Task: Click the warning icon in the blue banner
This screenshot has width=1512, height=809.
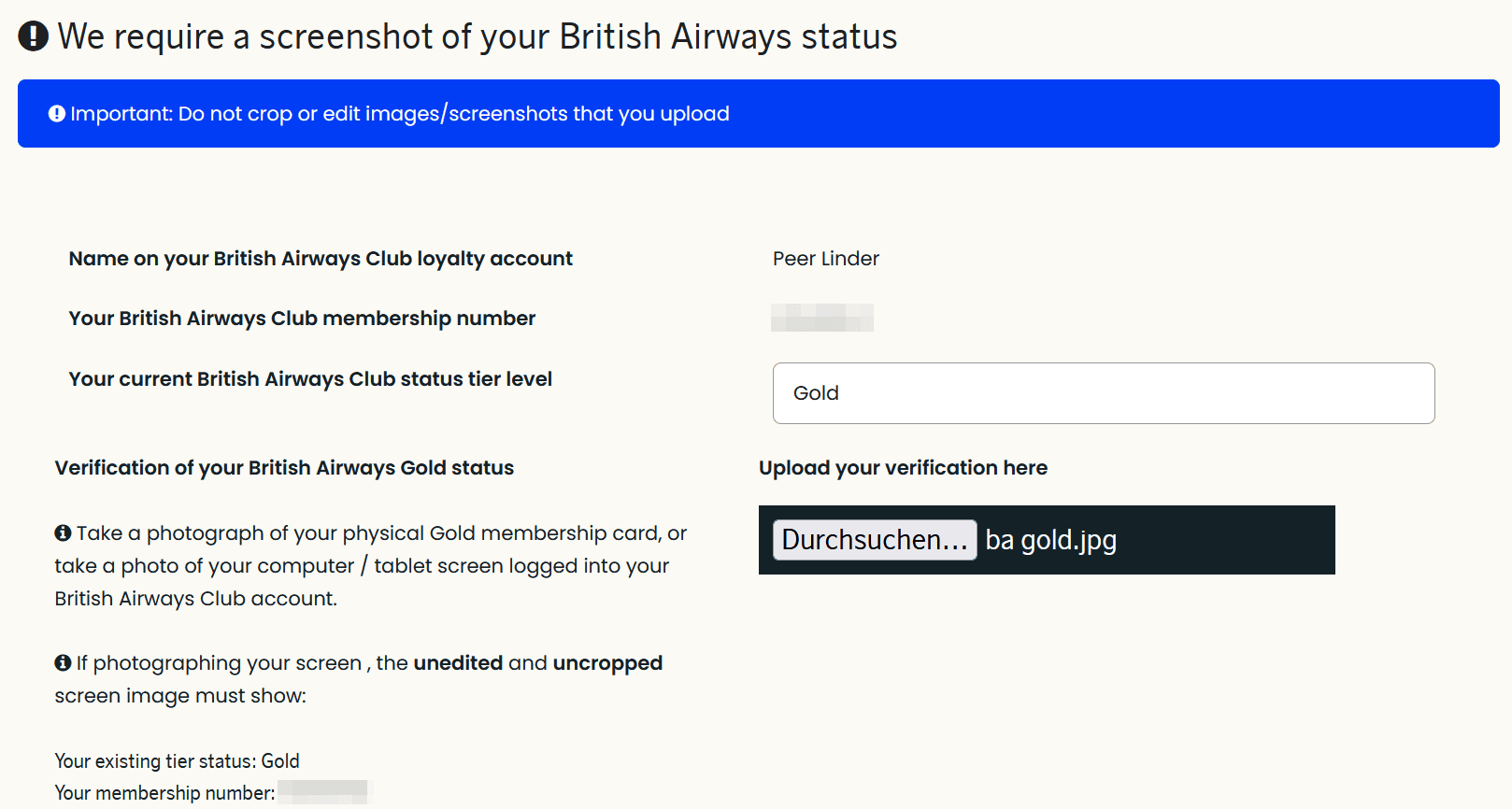Action: coord(57,114)
